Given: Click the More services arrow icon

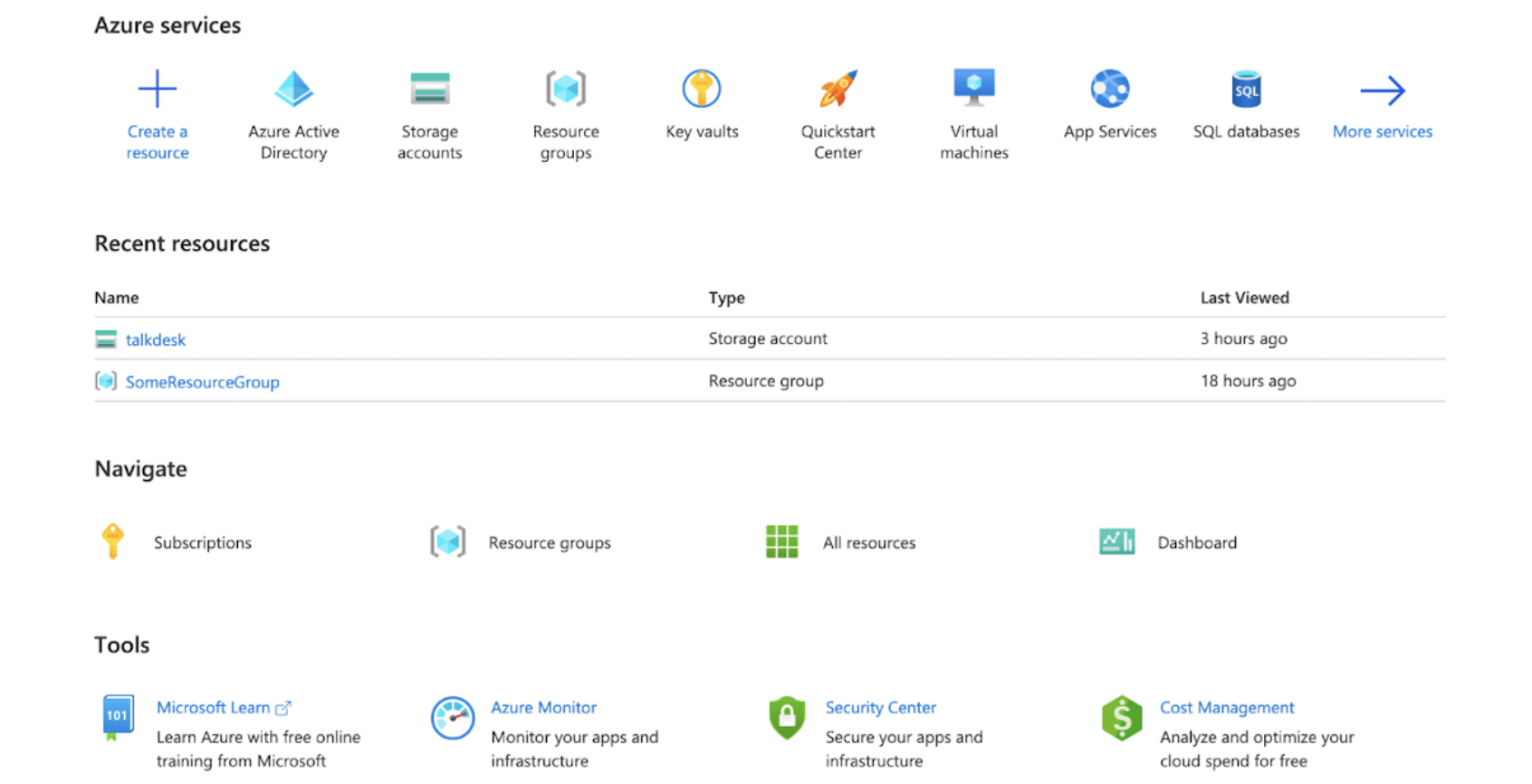Looking at the screenshot, I should tap(1383, 91).
